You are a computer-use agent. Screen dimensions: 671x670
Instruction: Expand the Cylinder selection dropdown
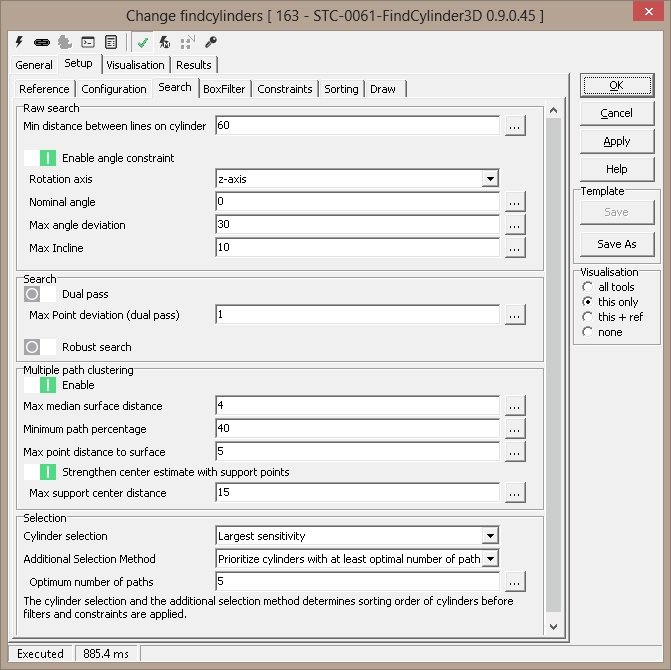[x=489, y=536]
